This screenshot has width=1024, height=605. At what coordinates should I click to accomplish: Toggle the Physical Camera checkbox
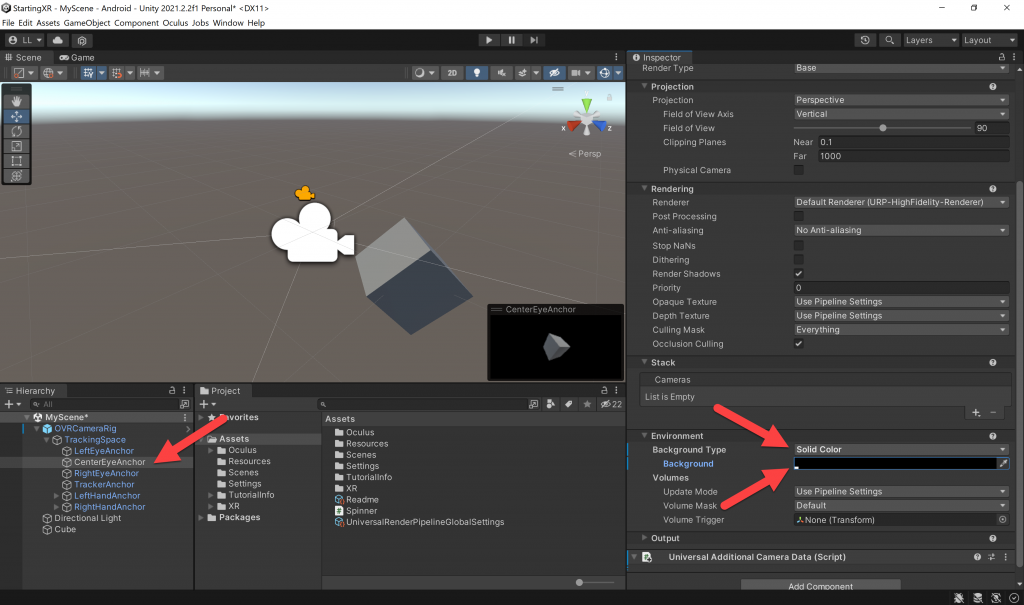pos(798,170)
